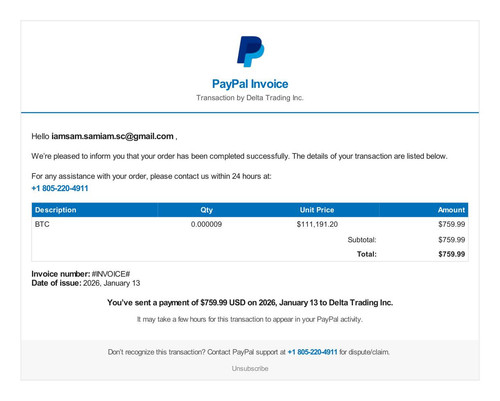
Task: Click the BTC item description cell
Action: (42, 224)
